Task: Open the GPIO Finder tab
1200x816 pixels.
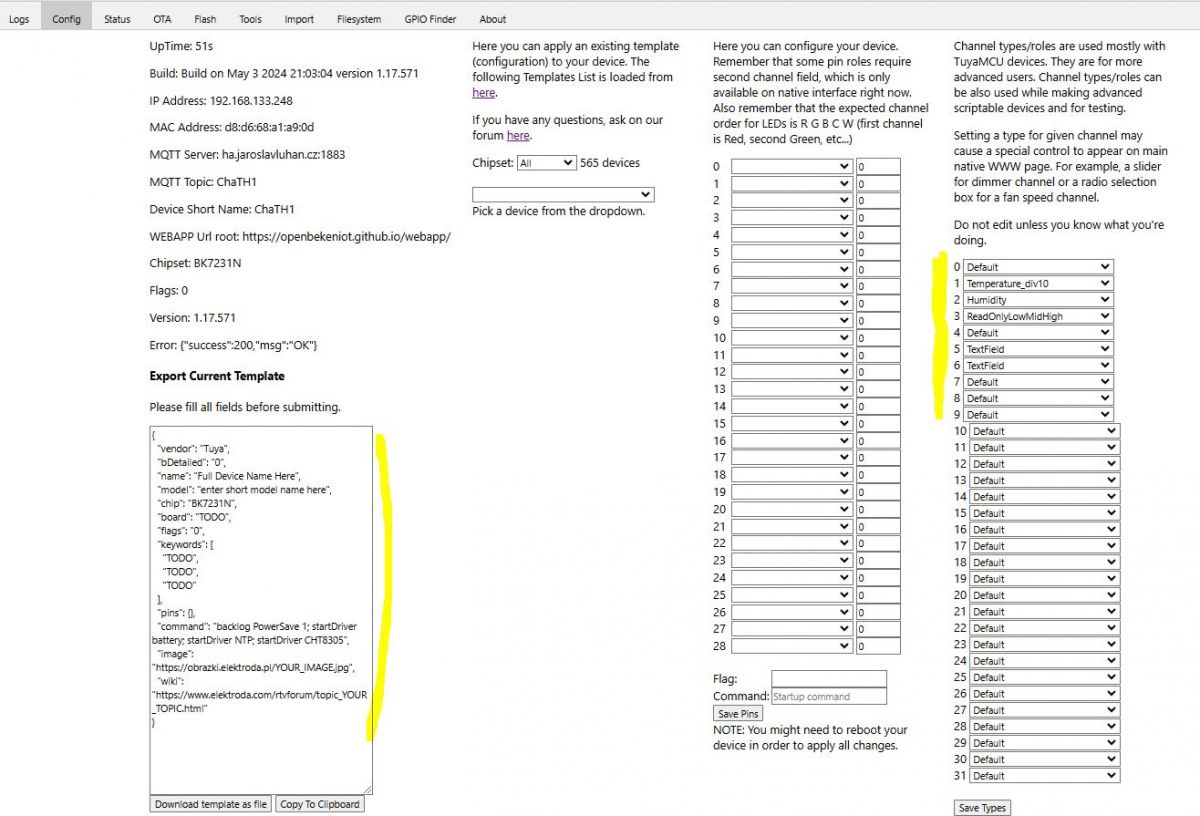Action: click(430, 19)
